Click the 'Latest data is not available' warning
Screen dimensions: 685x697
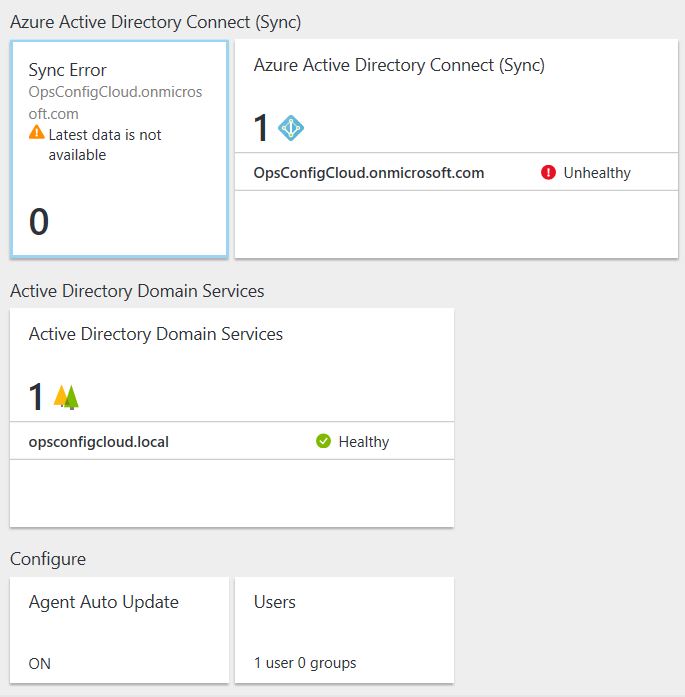105,145
